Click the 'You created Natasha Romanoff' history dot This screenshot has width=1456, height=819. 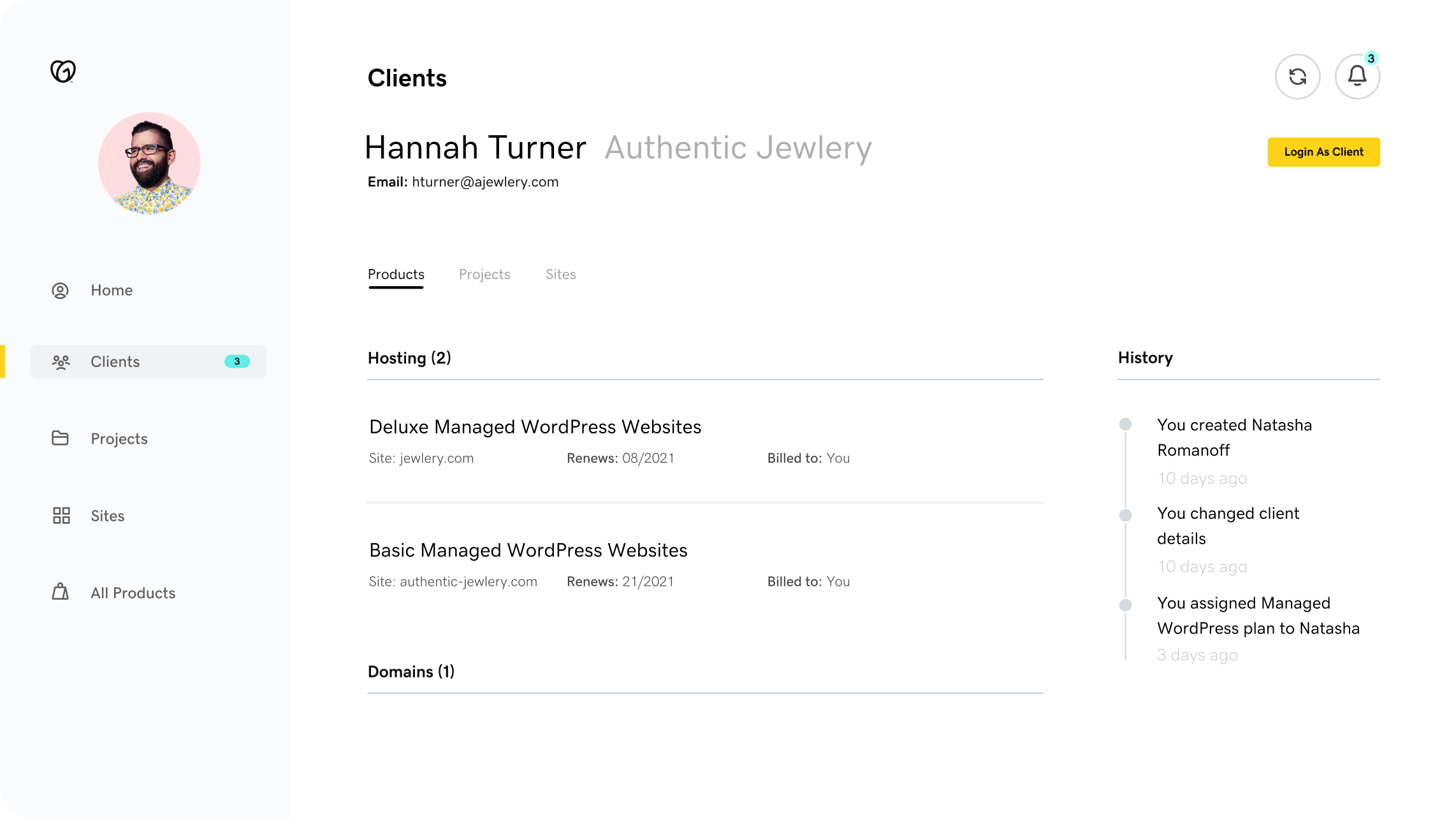[x=1126, y=424]
